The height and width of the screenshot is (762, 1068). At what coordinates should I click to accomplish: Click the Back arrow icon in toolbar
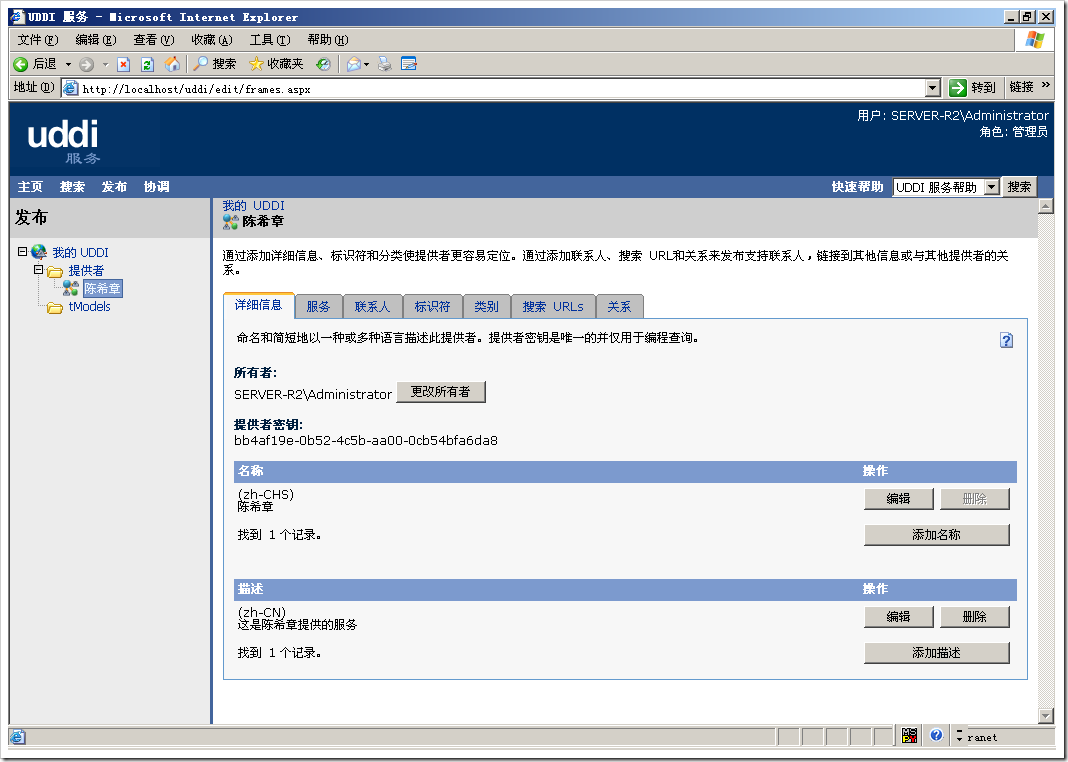[x=20, y=64]
